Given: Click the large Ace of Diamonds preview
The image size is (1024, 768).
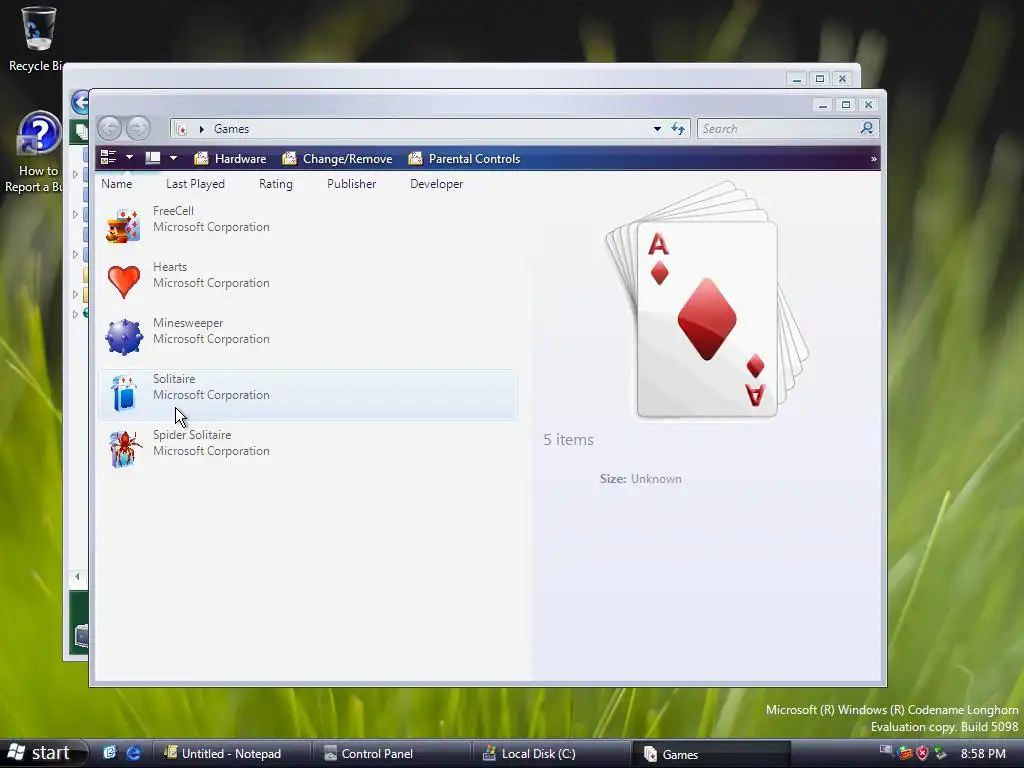Looking at the screenshot, I should tap(708, 300).
